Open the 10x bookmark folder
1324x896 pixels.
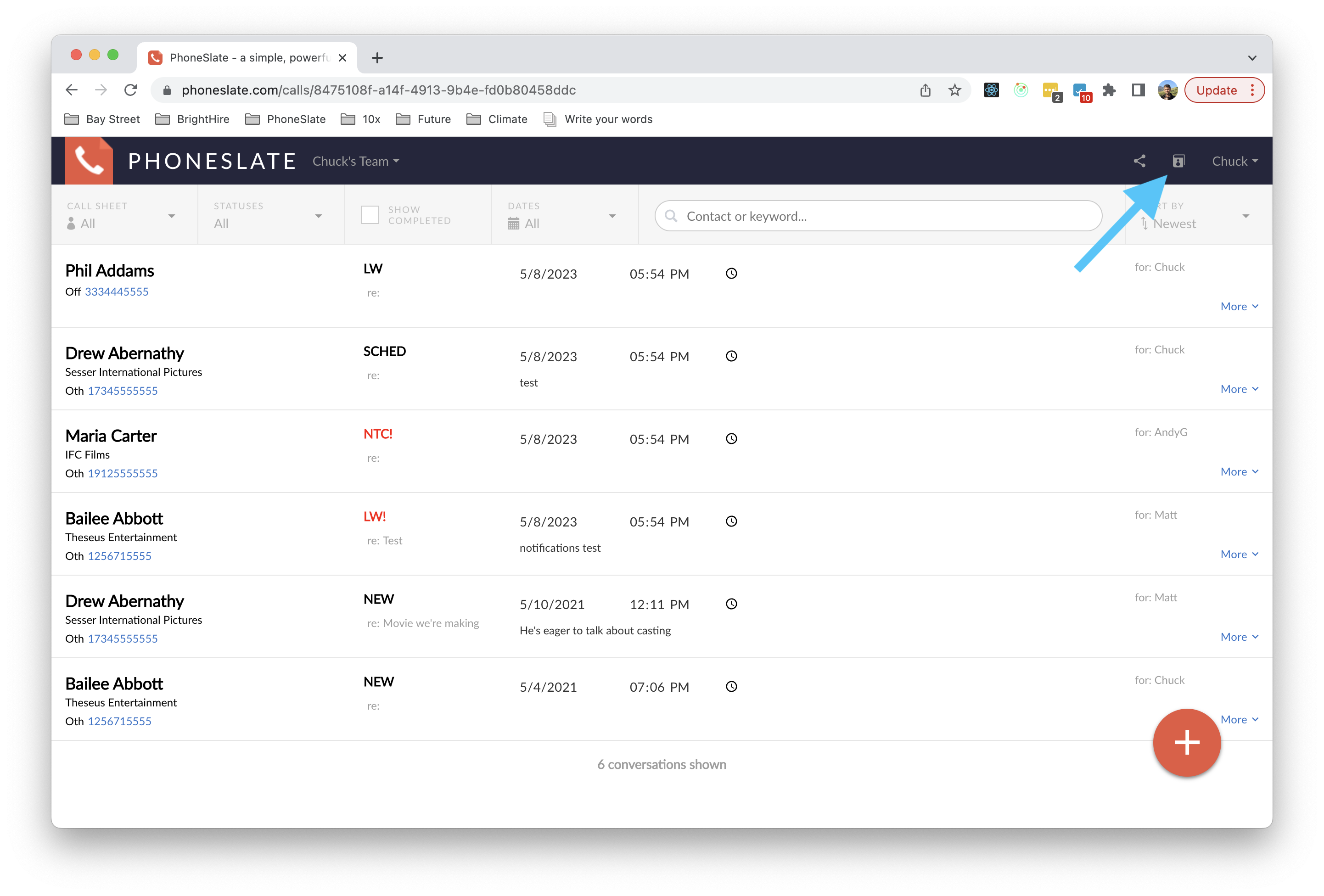click(361, 119)
